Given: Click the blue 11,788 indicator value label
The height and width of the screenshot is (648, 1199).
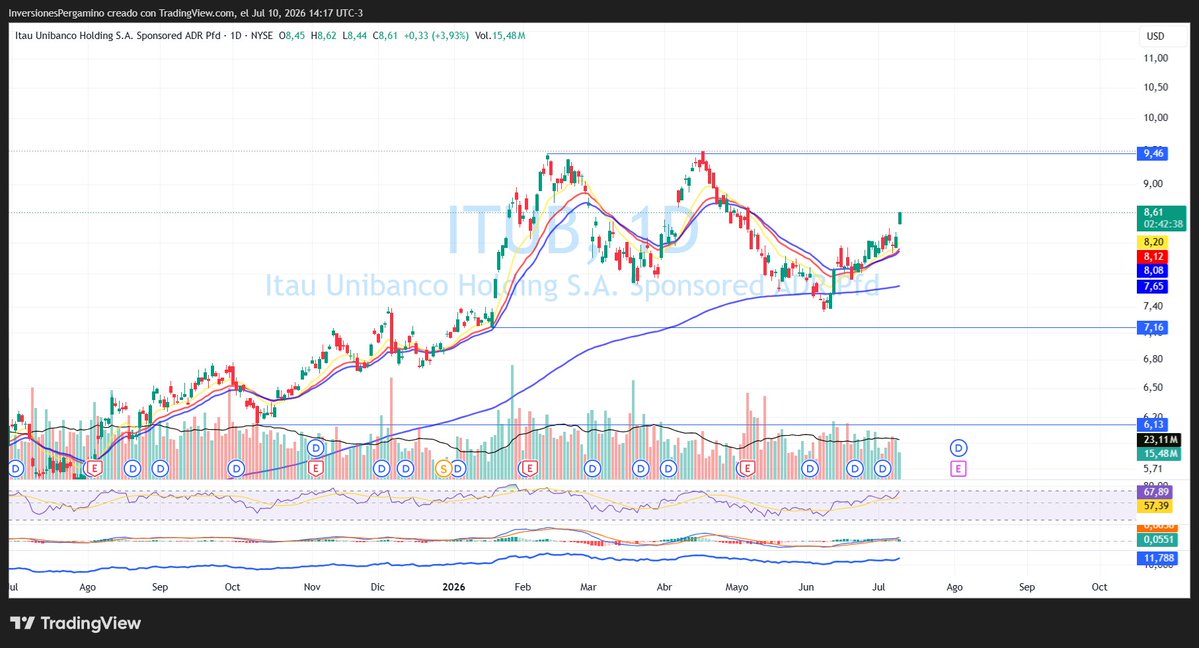Looking at the screenshot, I should tap(1158, 558).
